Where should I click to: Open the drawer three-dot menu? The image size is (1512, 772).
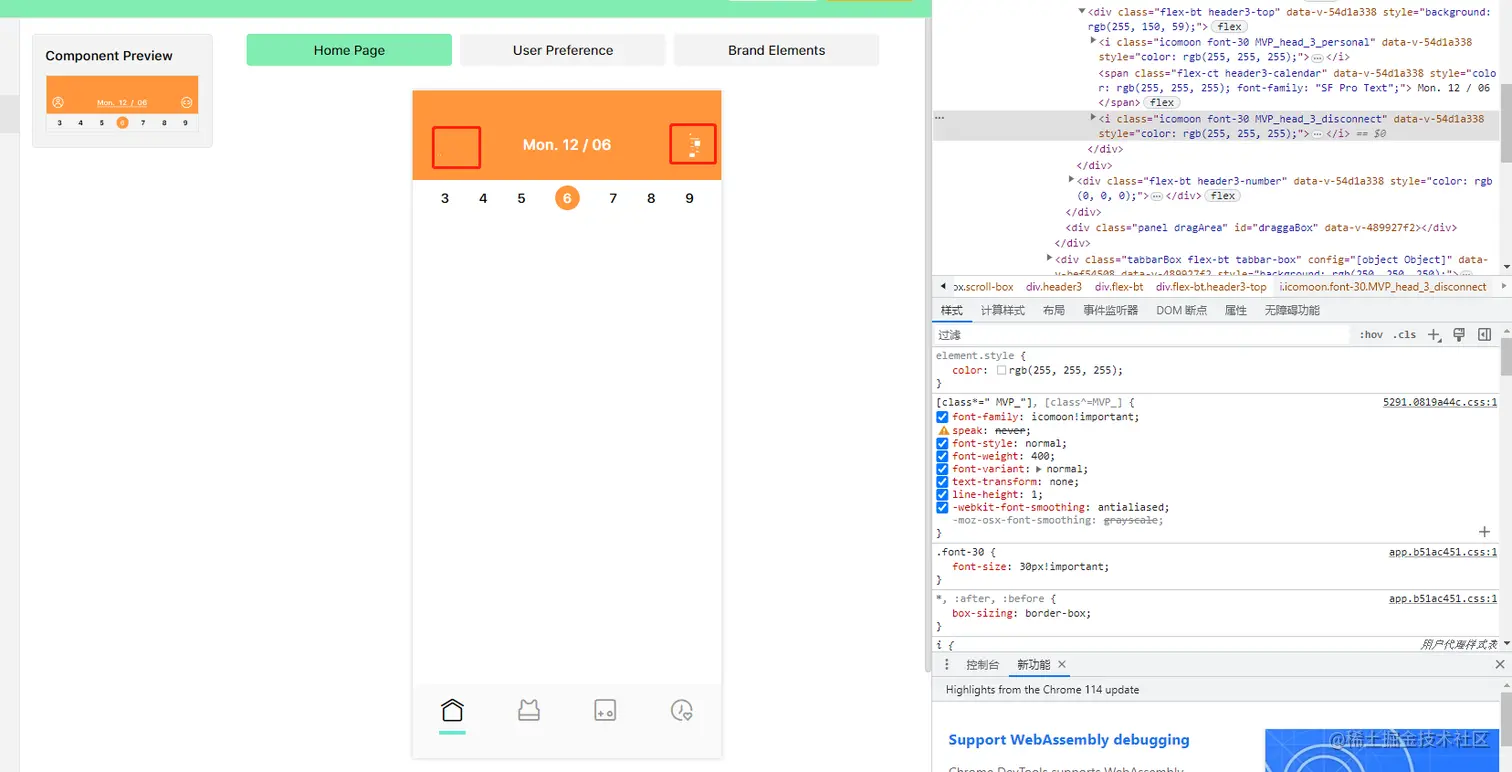[947, 665]
